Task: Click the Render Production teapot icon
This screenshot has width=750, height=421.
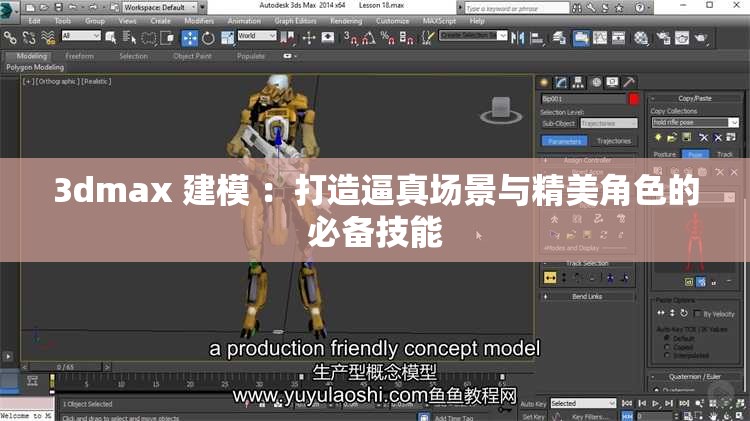Action: [701, 38]
